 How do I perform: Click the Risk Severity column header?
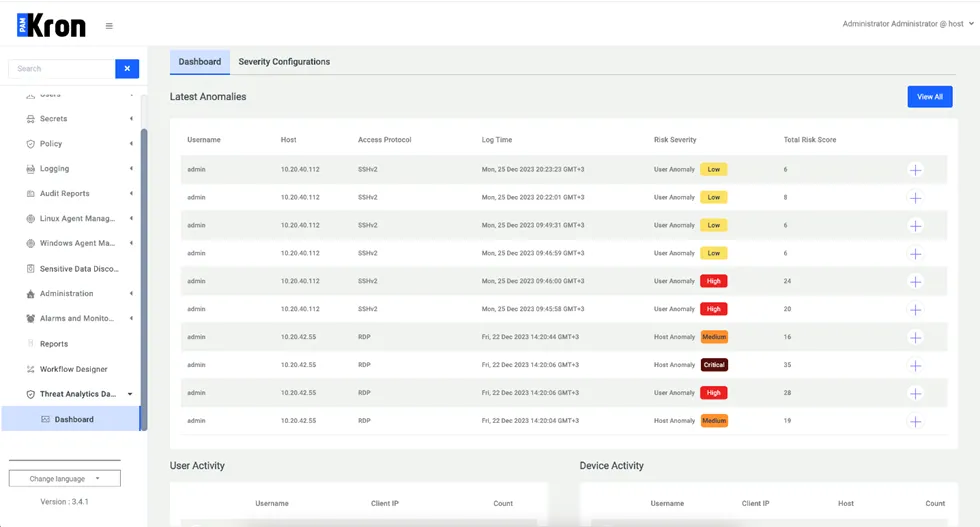coord(674,140)
